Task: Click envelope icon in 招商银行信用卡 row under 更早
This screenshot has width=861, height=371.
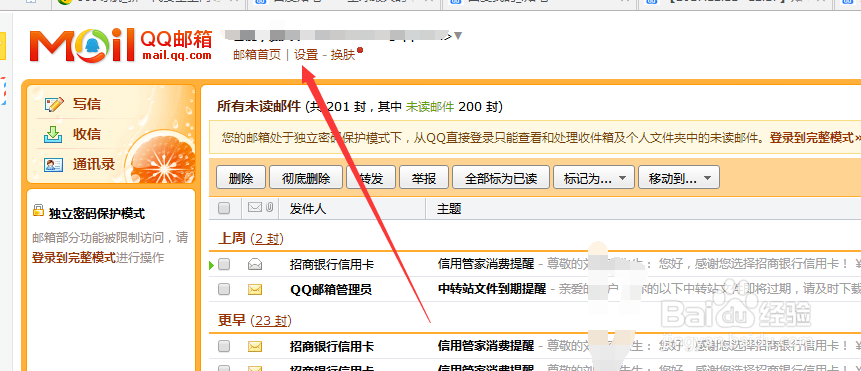Action: (255, 346)
